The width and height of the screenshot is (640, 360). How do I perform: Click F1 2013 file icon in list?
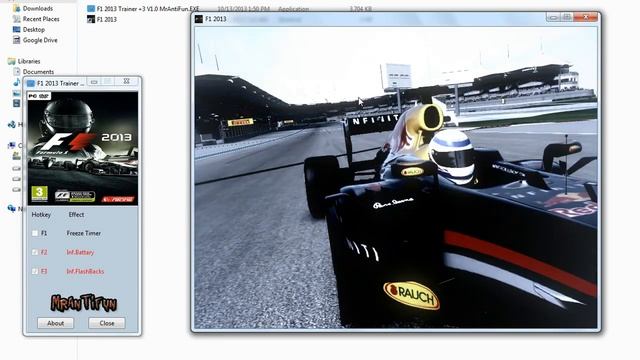coord(91,19)
